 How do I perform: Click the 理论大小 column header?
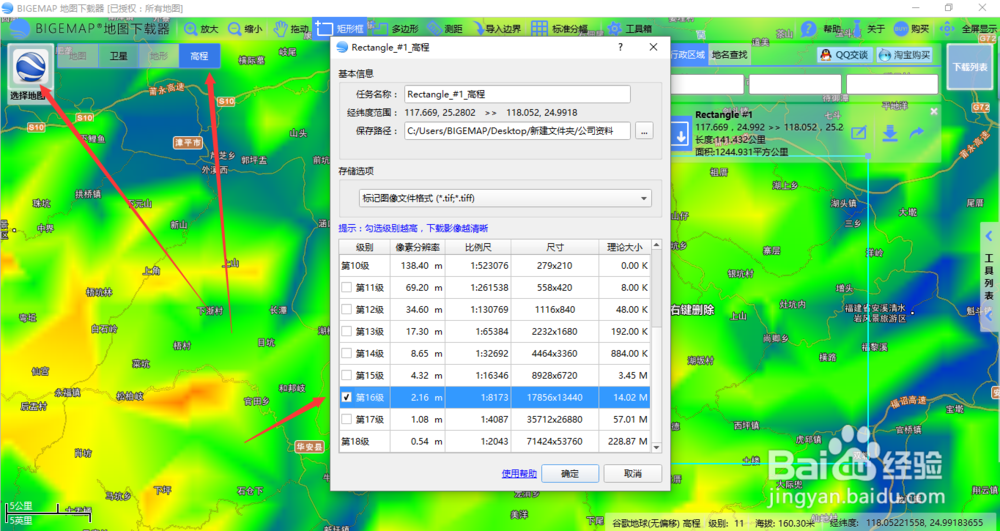[x=624, y=247]
